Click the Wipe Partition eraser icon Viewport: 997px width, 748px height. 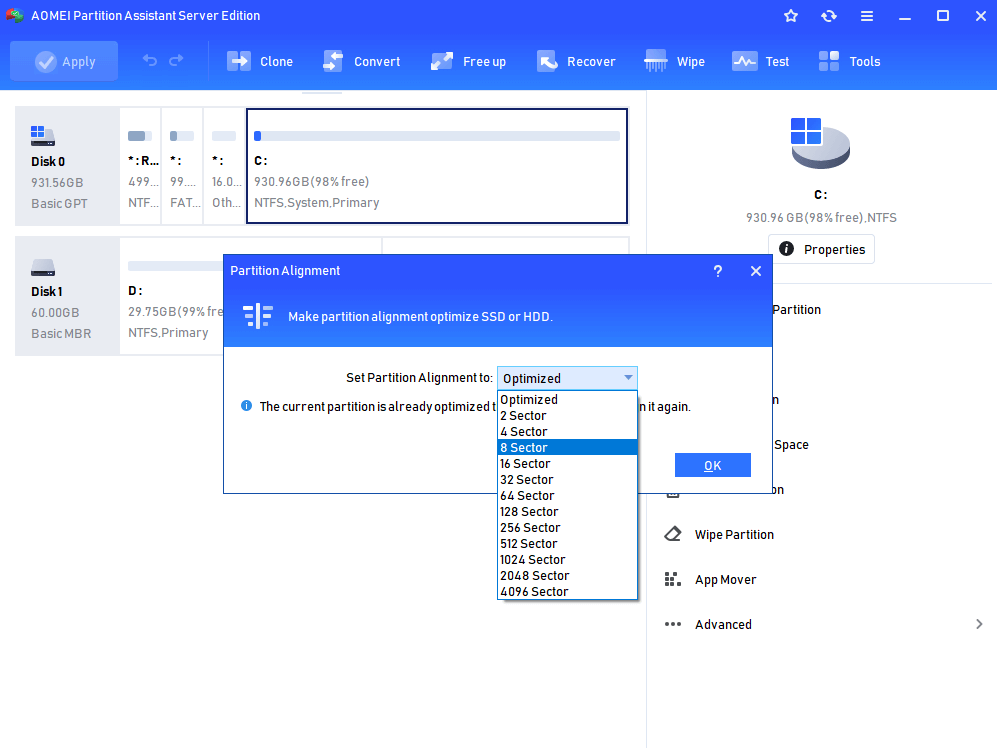pos(673,534)
